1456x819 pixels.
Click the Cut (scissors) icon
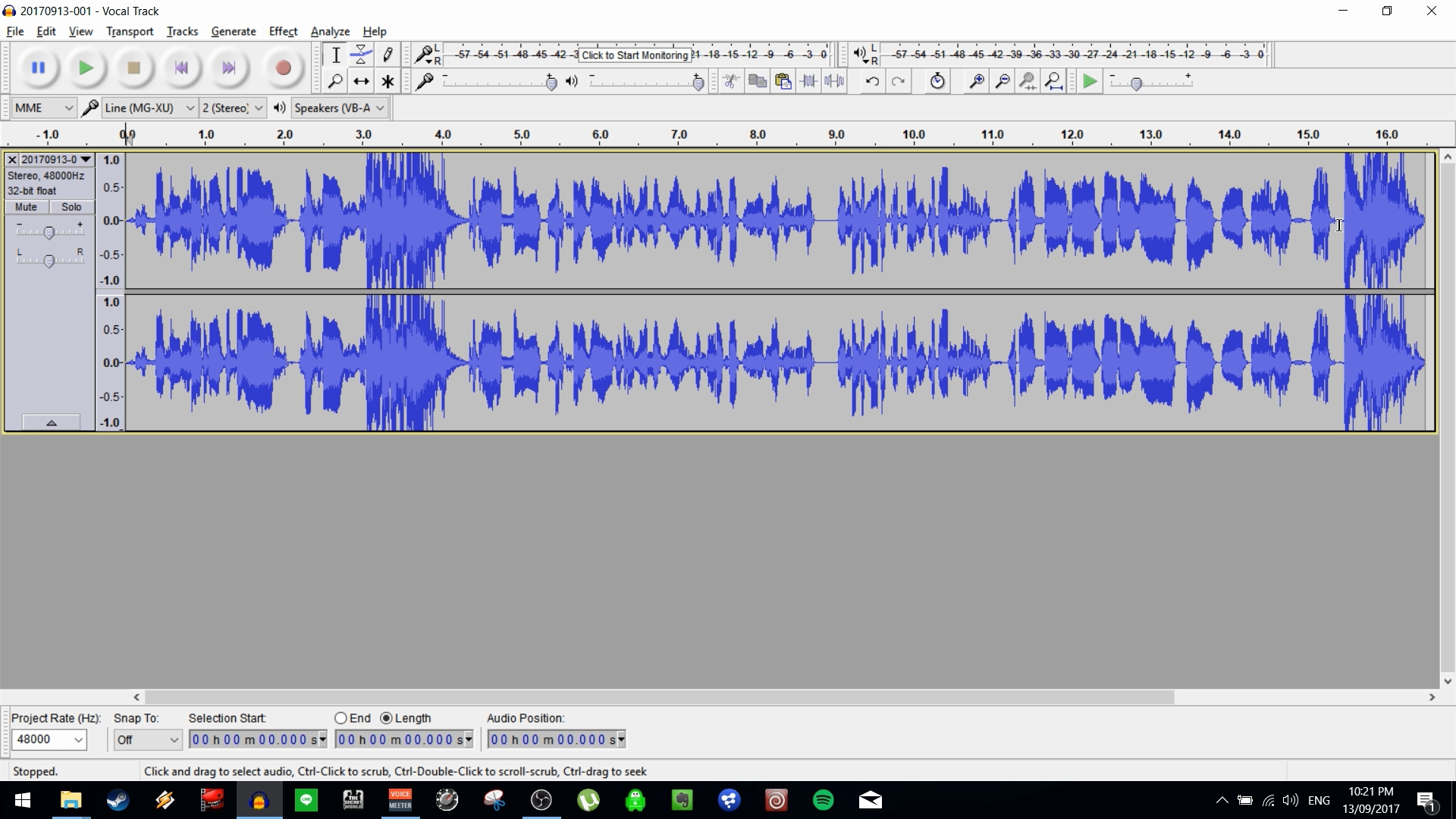pyautogui.click(x=731, y=81)
